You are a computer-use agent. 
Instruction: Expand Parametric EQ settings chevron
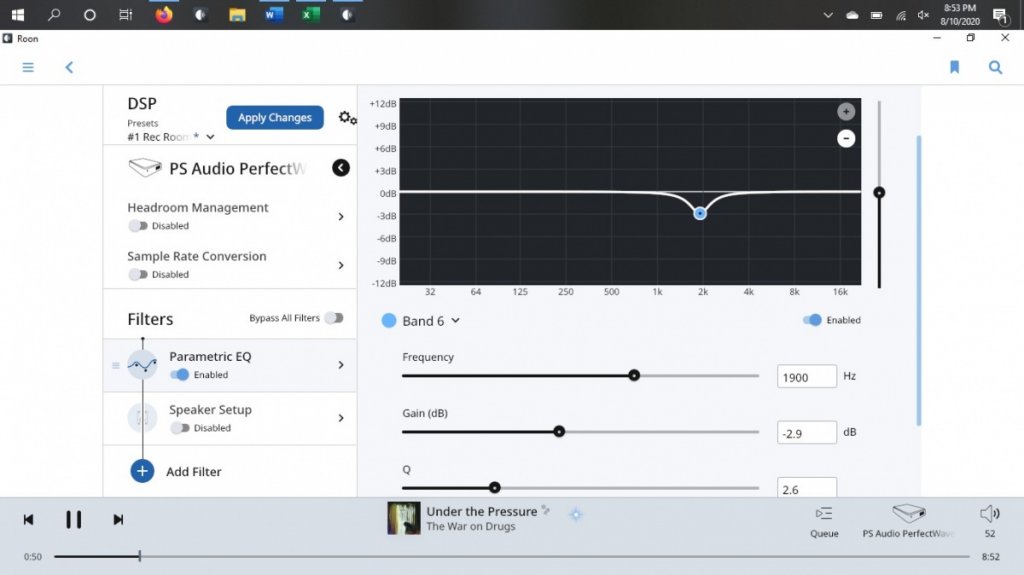pos(341,365)
